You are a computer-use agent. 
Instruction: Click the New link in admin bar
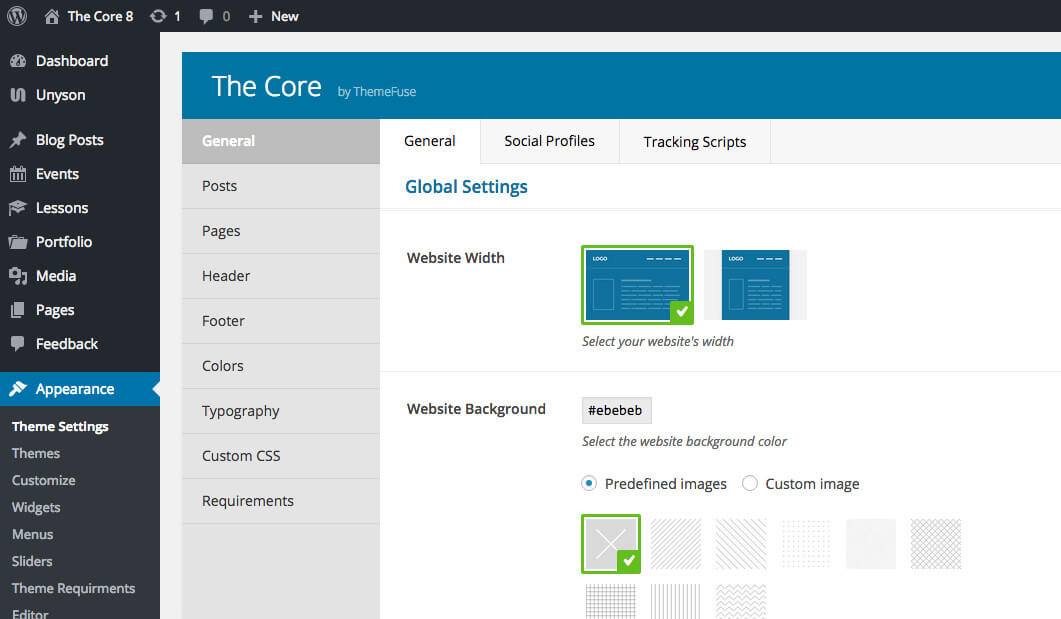285,16
